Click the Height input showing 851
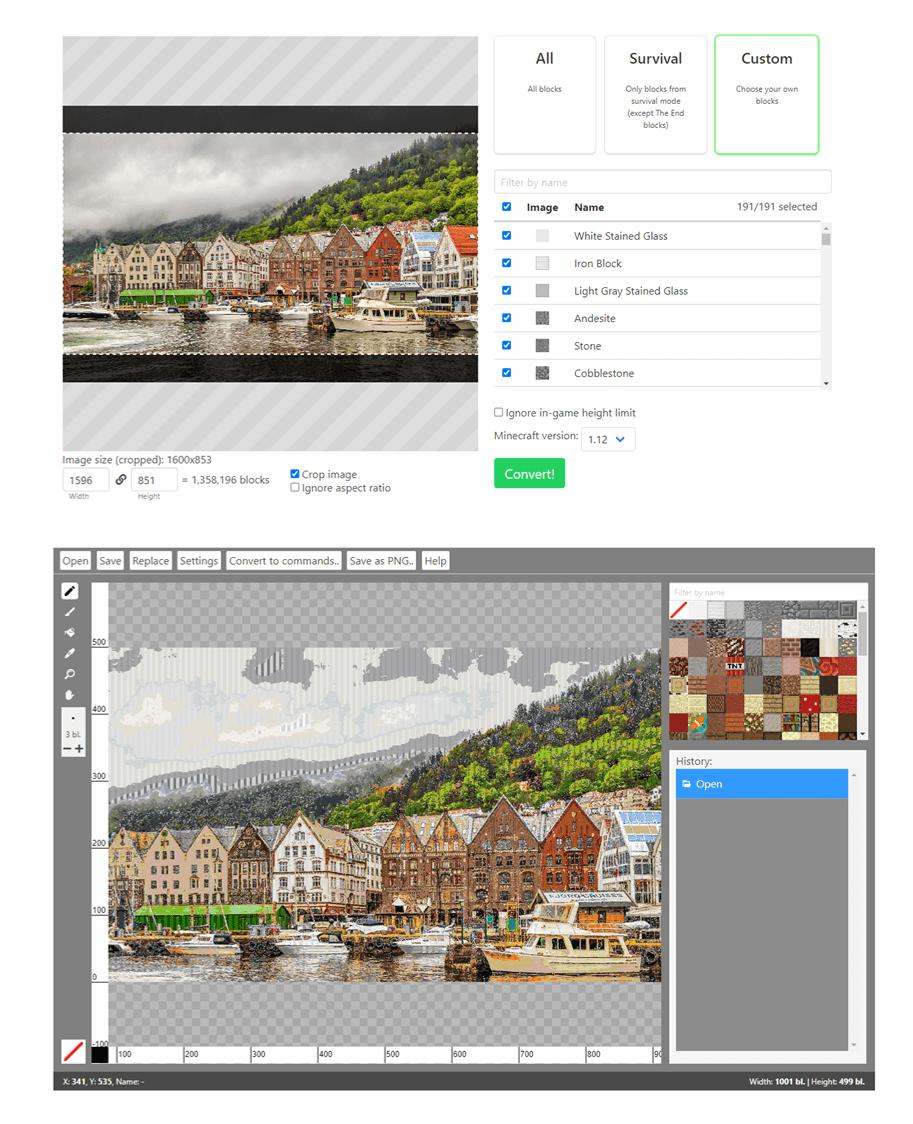Image resolution: width=913 pixels, height=1124 pixels. tap(154, 480)
